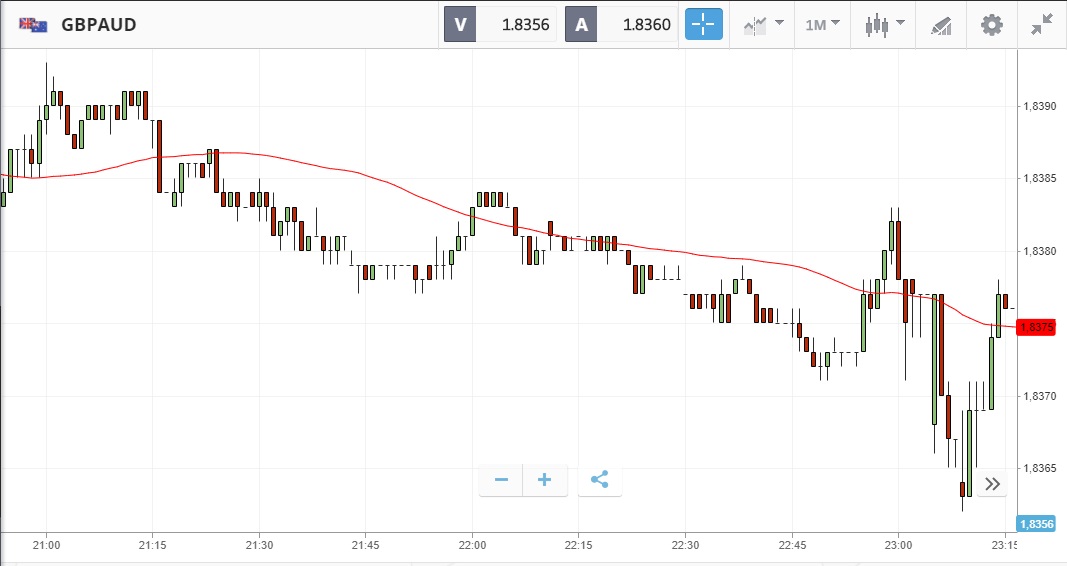Click the 22:00 time axis label
The height and width of the screenshot is (566, 1067).
[x=472, y=545]
